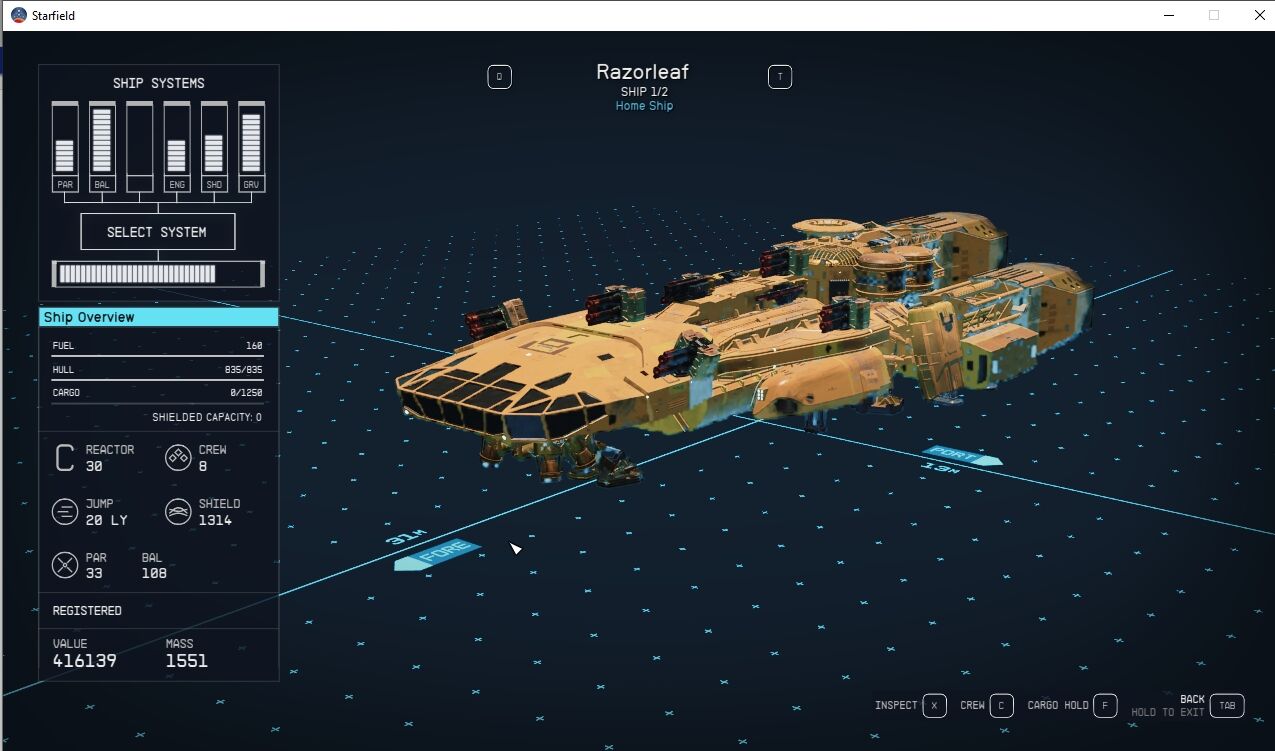The image size is (1275, 751).
Task: Click the SHIP 1/2 counter
Action: [644, 91]
